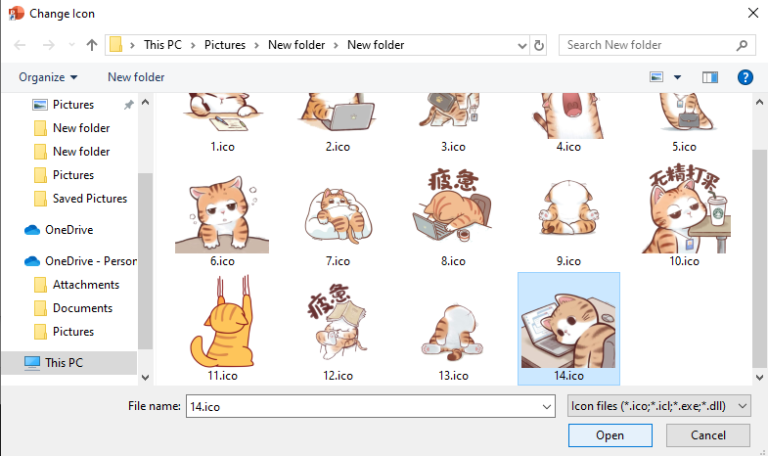Select the 5.ico briefcase cat icon
The width and height of the screenshot is (768, 456).
point(684,122)
